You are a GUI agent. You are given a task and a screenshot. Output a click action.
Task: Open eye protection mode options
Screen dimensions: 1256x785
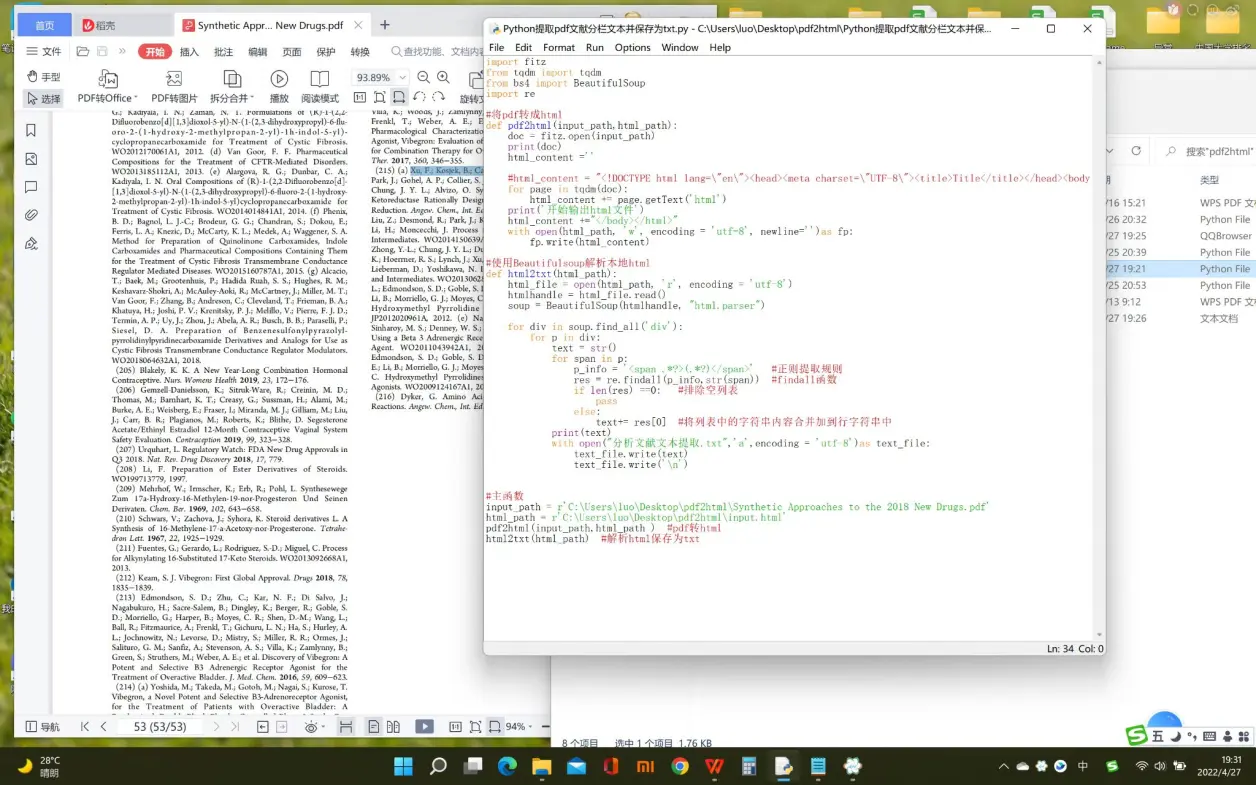click(x=313, y=727)
